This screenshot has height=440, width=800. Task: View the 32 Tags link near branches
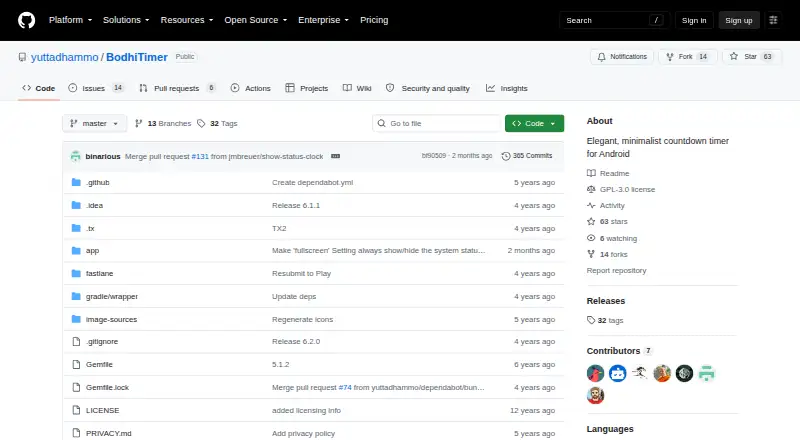click(217, 124)
